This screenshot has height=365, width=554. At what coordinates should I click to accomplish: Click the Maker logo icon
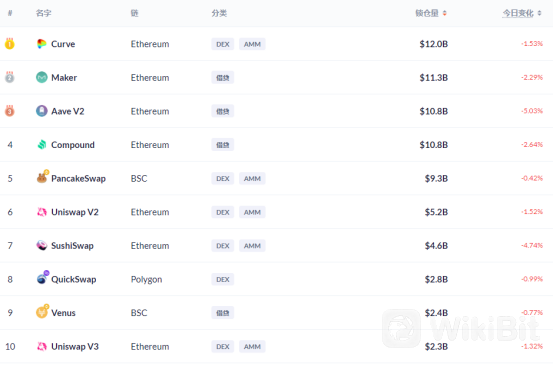(x=42, y=77)
